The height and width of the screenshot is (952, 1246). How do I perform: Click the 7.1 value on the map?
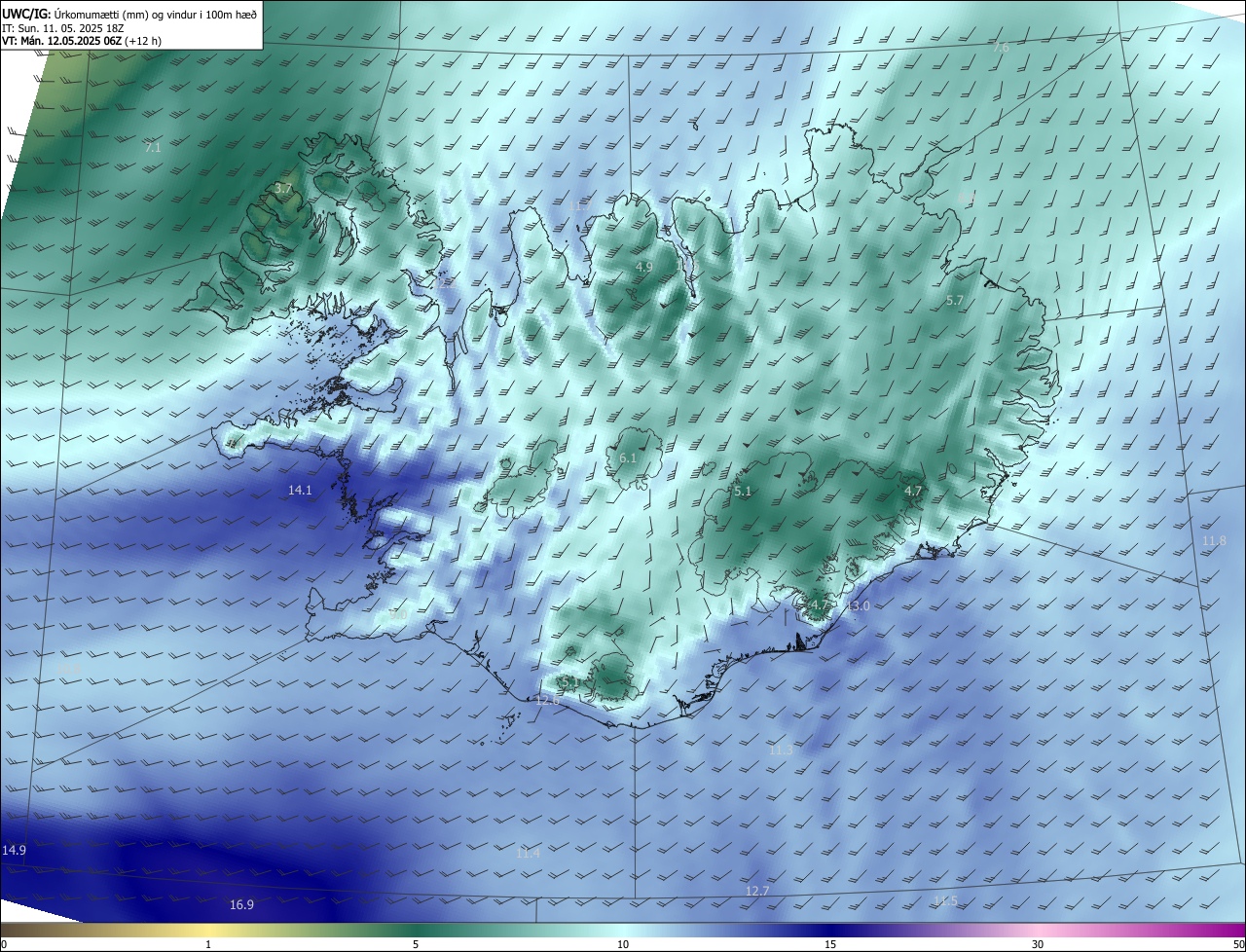pos(152,148)
